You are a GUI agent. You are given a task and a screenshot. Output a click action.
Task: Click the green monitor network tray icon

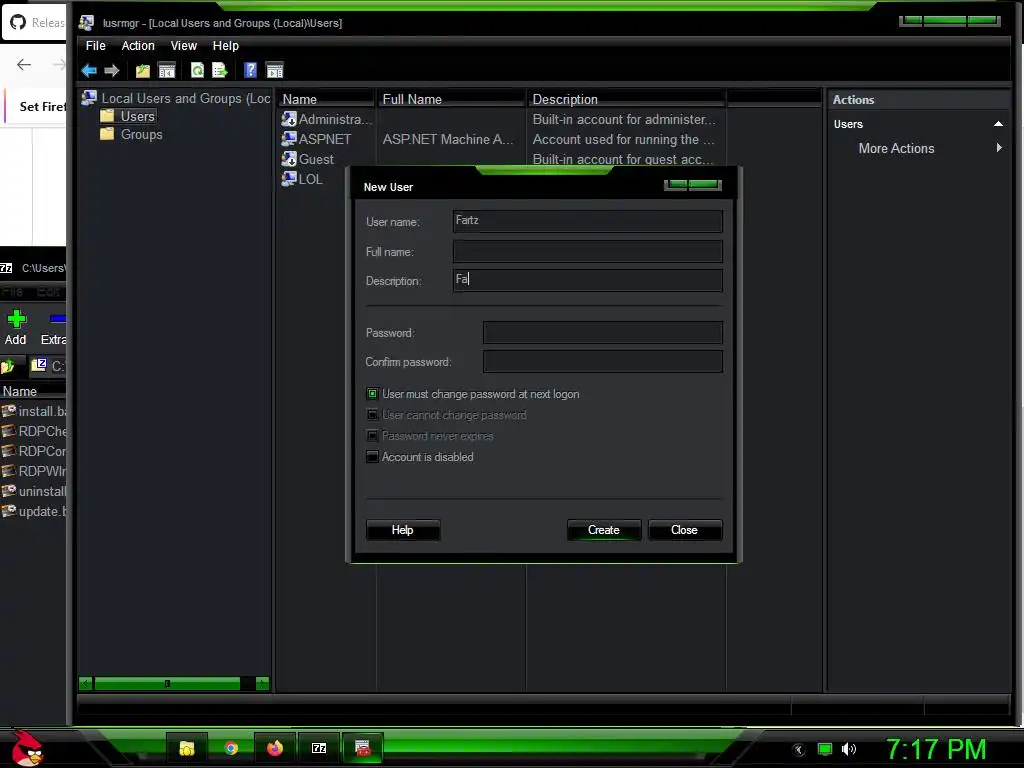pos(825,749)
